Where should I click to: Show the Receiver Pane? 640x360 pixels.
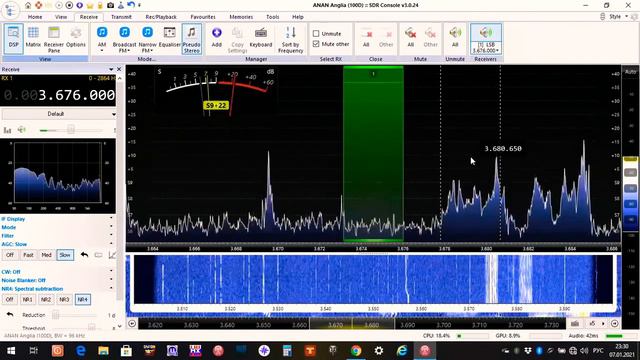coord(54,39)
